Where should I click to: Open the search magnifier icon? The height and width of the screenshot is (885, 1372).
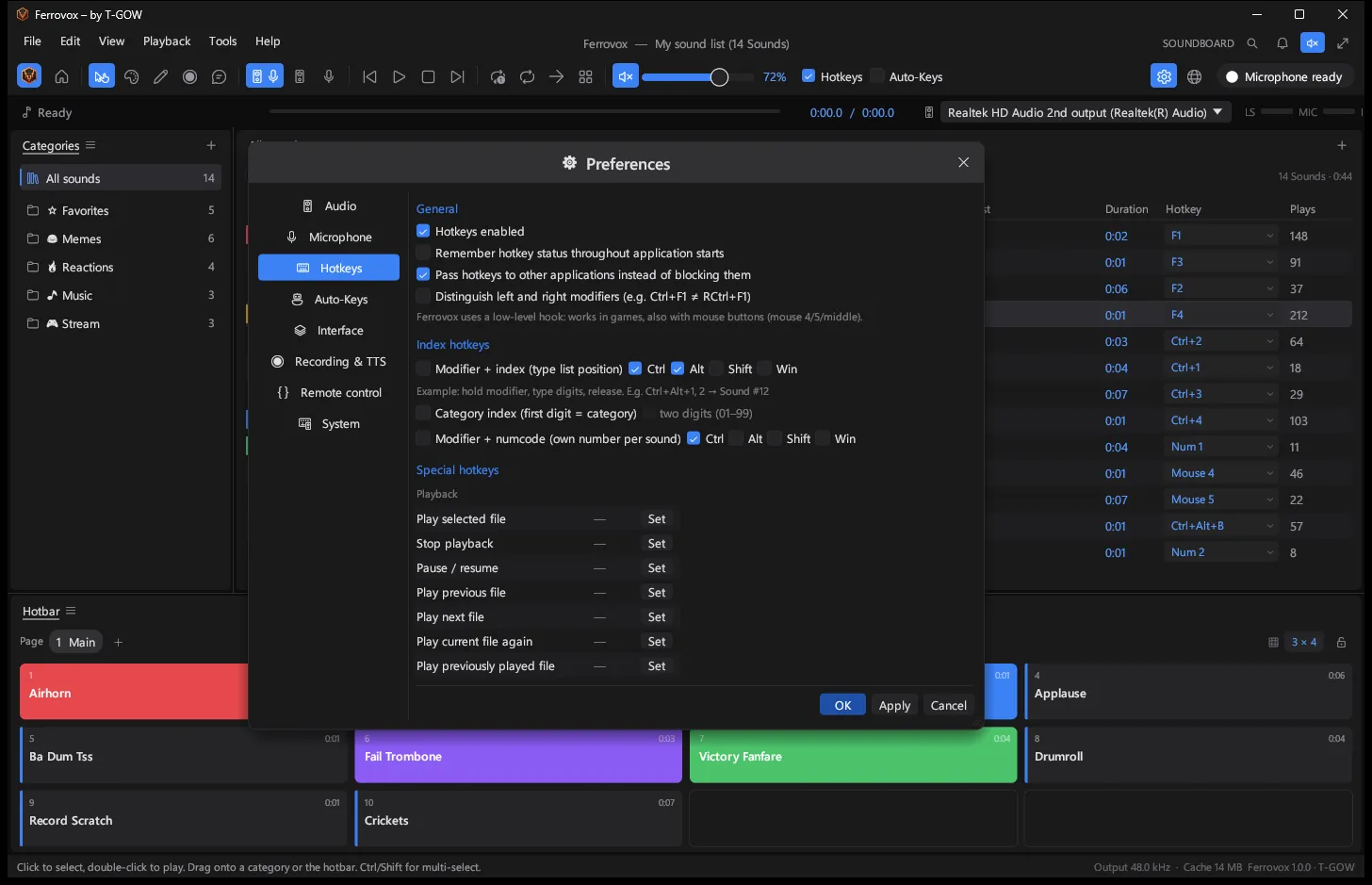coord(1252,43)
